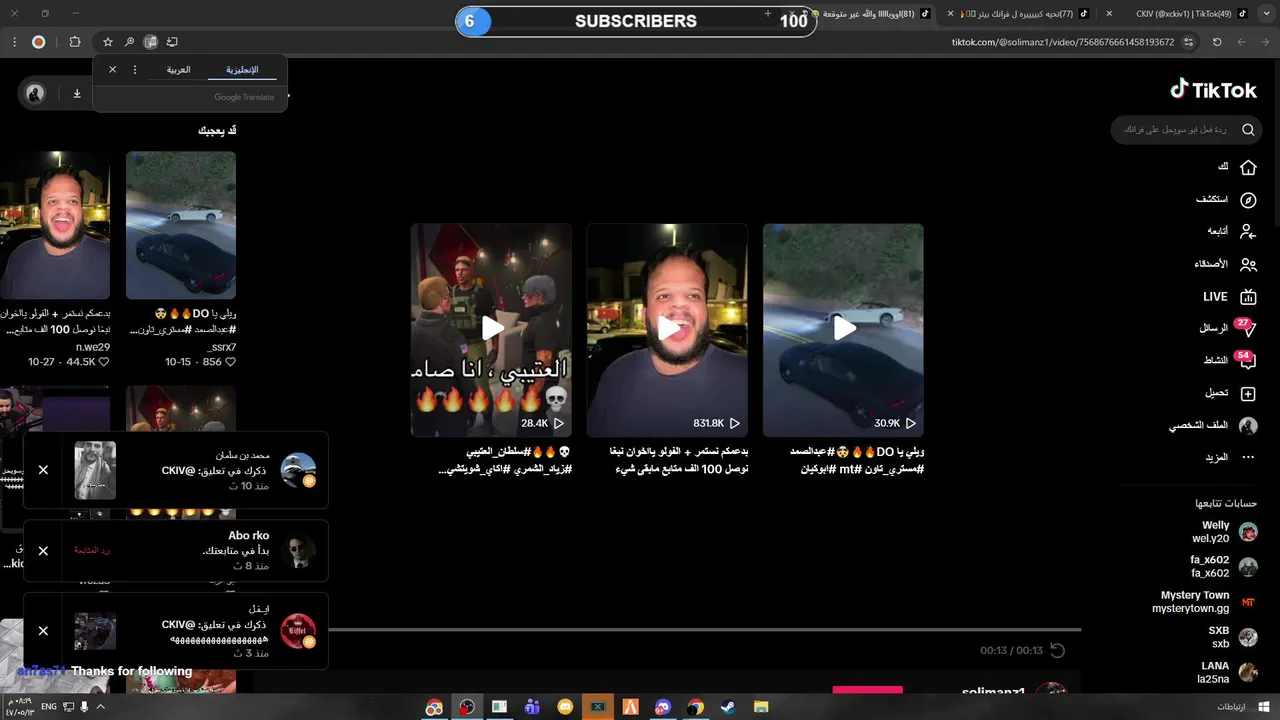
Task: Reload the page
Action: pyautogui.click(x=1217, y=42)
